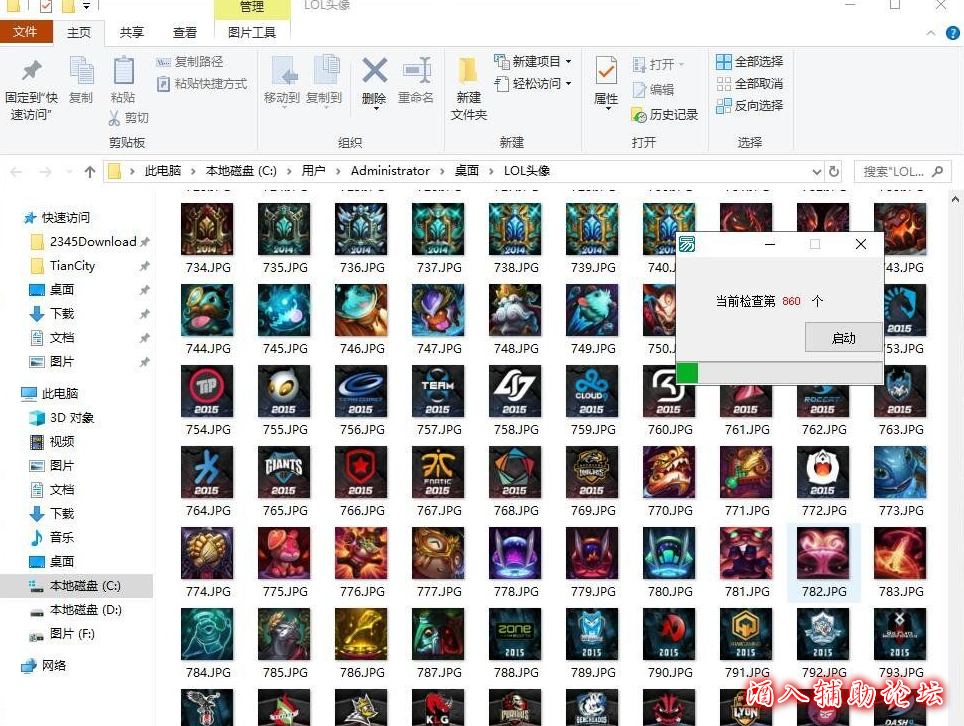Switch to the Home (主页) tab
The width and height of the screenshot is (964, 726).
[79, 33]
